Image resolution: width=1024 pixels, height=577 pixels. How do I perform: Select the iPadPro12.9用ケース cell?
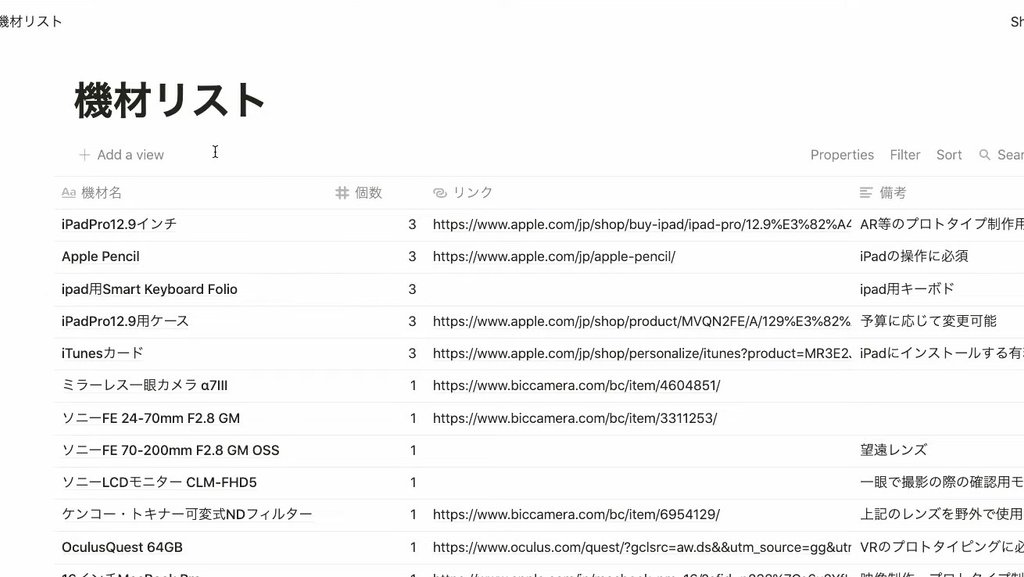tap(192, 321)
